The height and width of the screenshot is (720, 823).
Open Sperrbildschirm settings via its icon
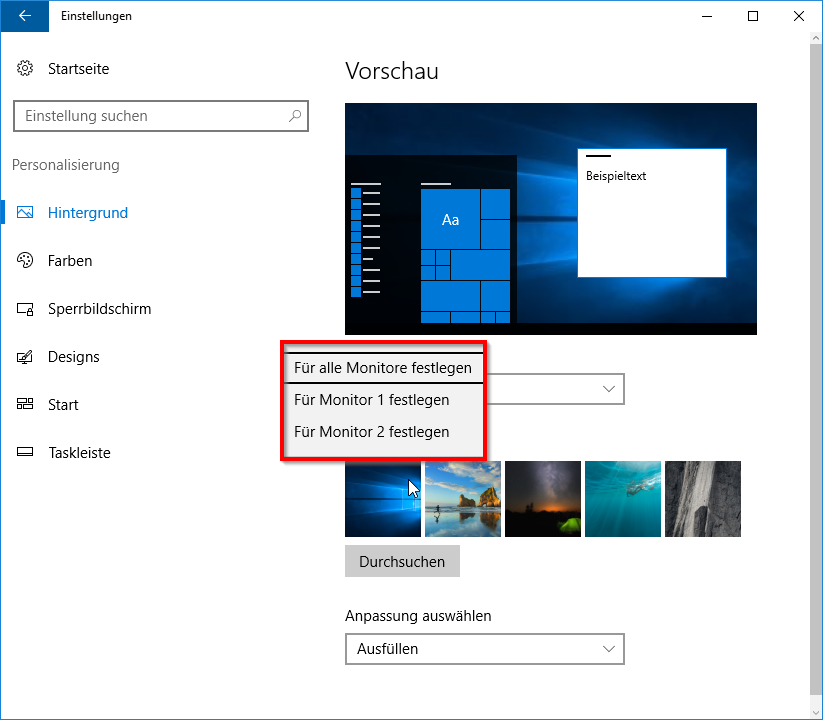(x=25, y=309)
